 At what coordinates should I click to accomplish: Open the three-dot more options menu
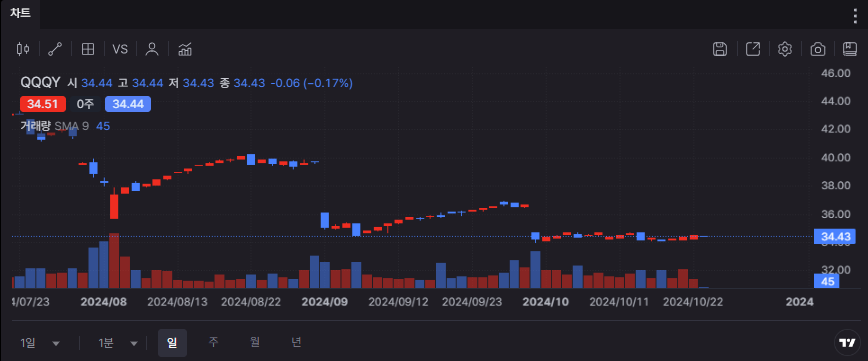(x=856, y=15)
